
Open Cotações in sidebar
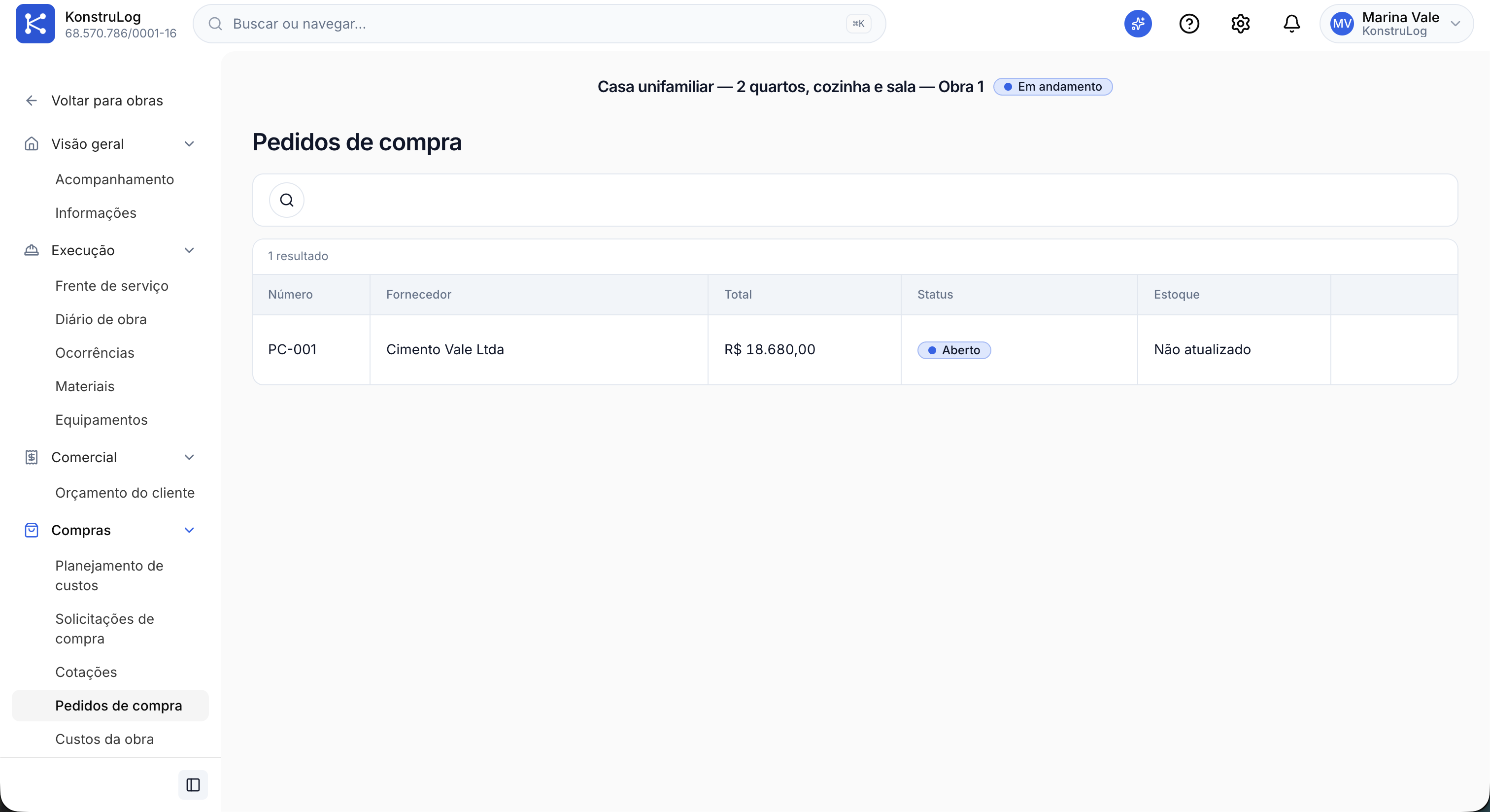tap(86, 672)
